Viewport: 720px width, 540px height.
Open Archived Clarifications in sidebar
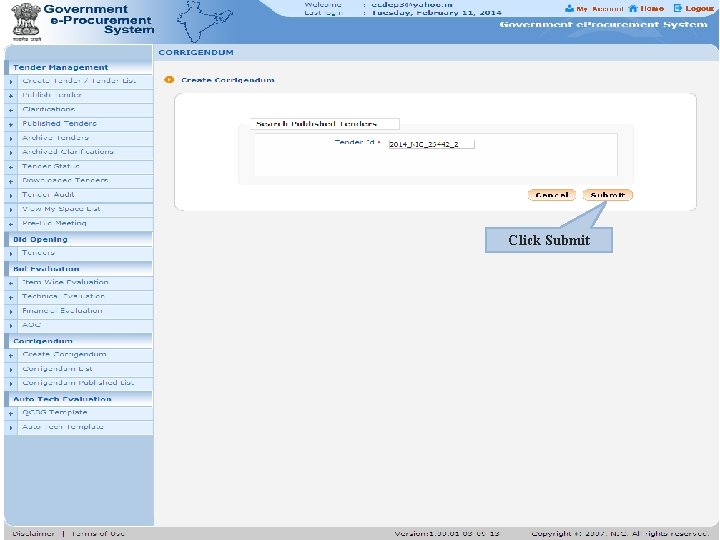pos(68,152)
